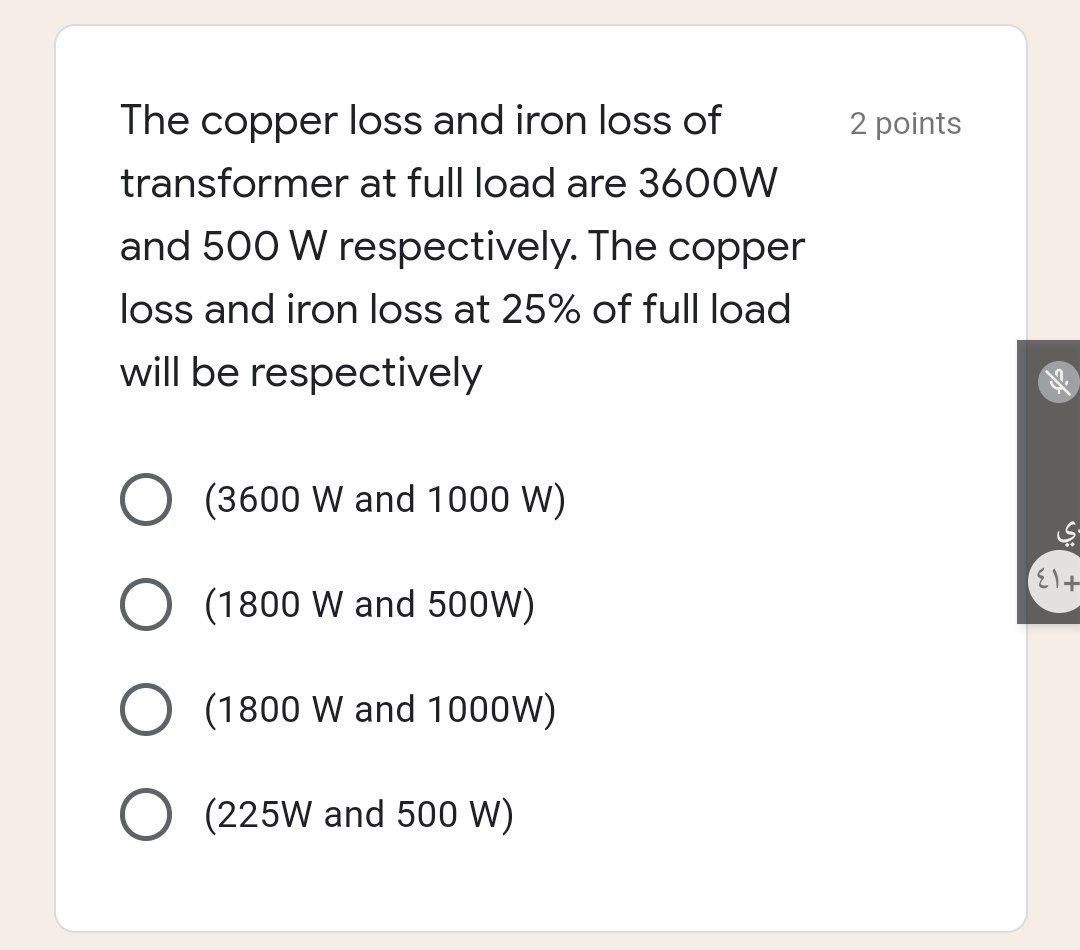The height and width of the screenshot is (950, 1080).
Task: Click the option text (225W and 500 W)
Action: tap(360, 814)
